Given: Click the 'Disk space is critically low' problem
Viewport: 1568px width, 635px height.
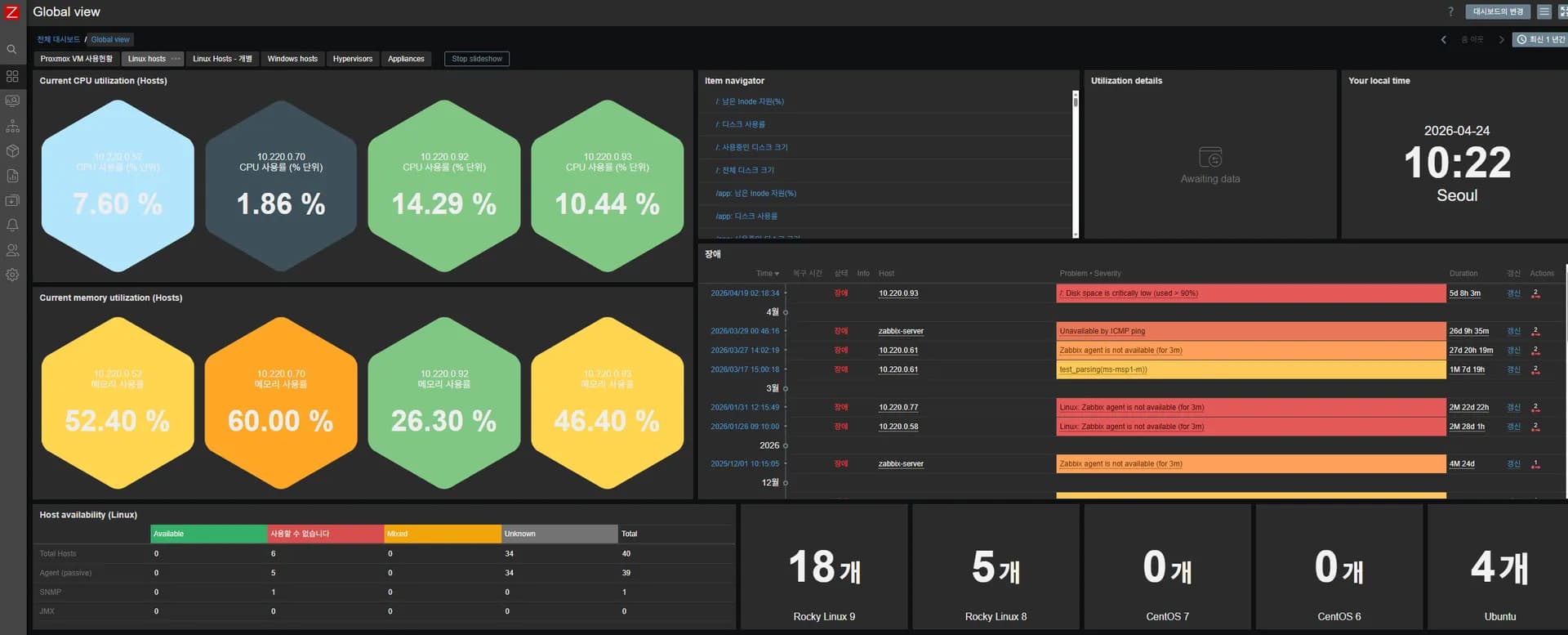Looking at the screenshot, I should click(x=1129, y=293).
